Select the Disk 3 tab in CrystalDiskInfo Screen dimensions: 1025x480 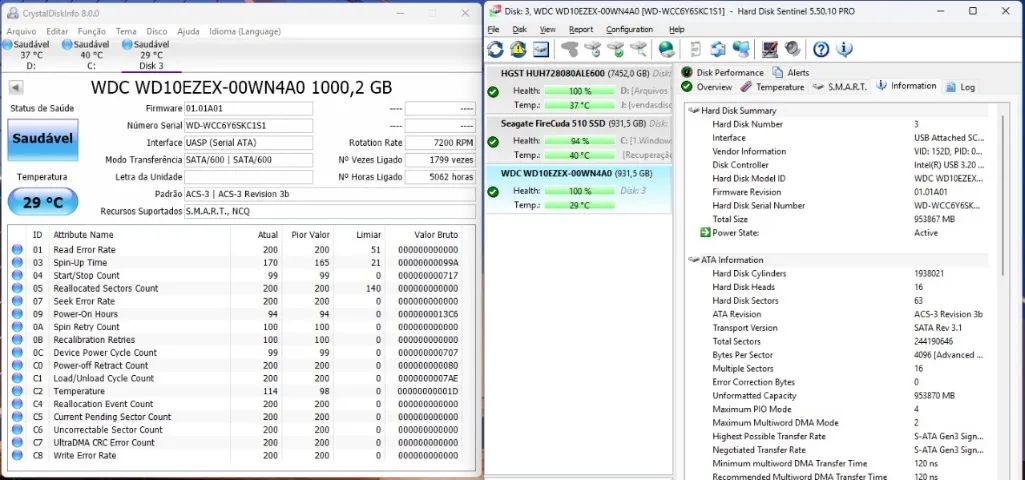pyautogui.click(x=151, y=55)
